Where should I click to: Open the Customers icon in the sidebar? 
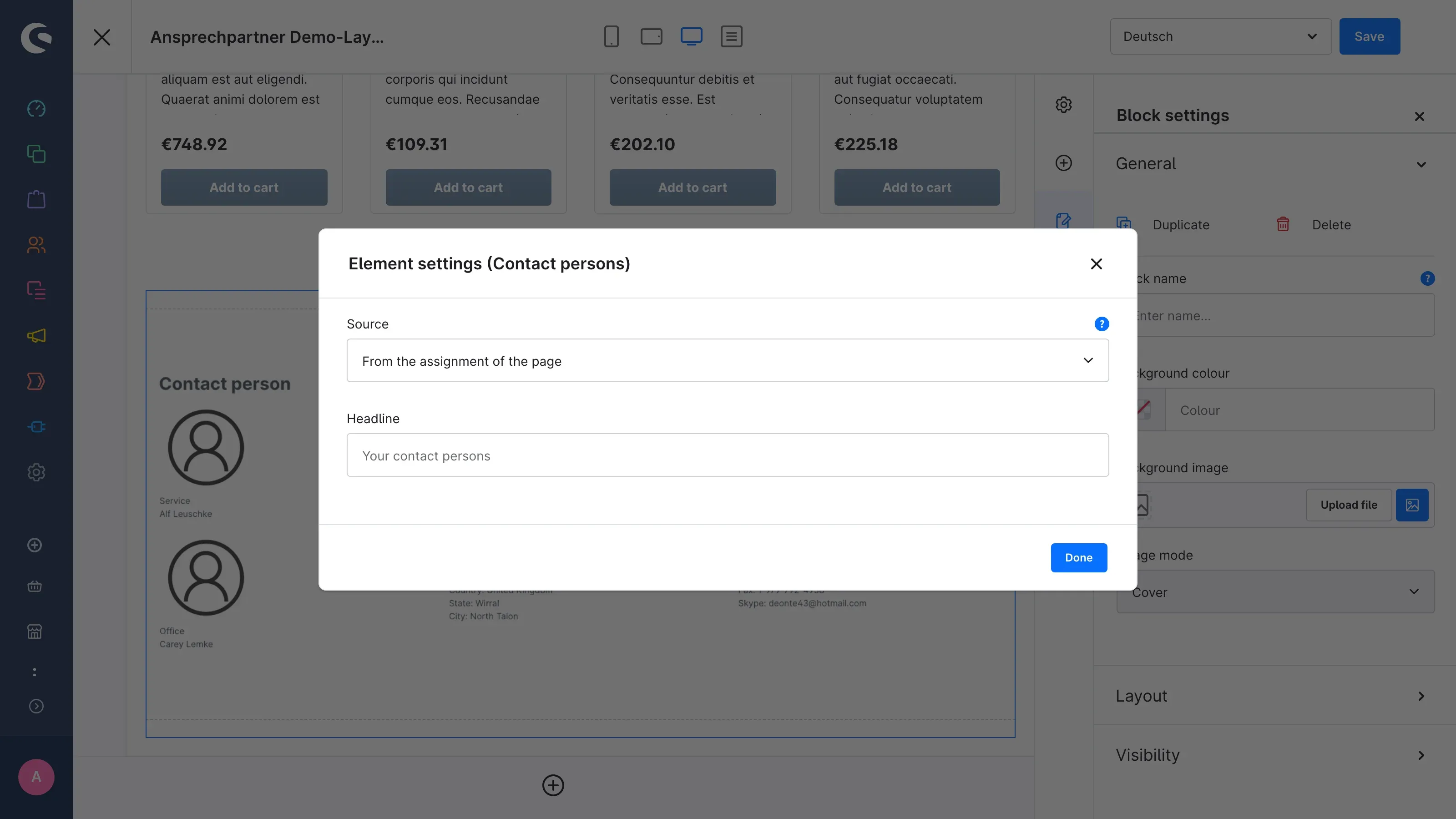click(36, 245)
